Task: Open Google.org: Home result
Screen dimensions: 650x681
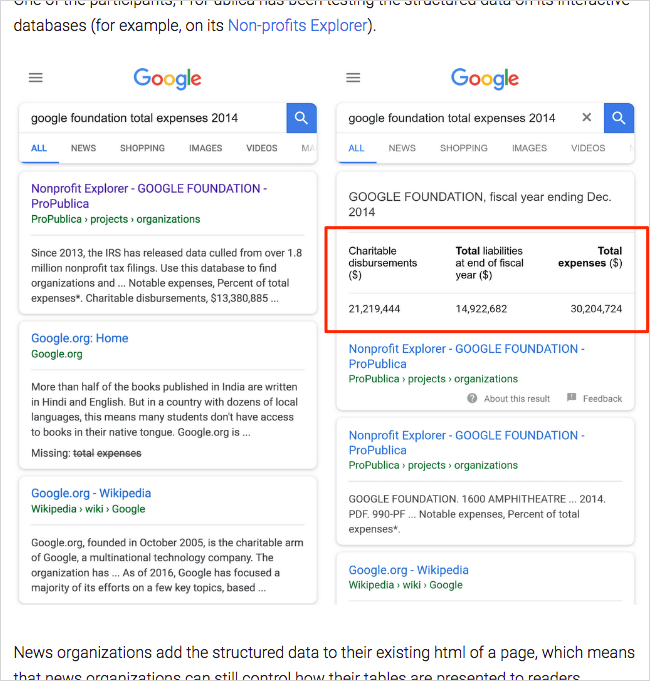Action: (79, 338)
